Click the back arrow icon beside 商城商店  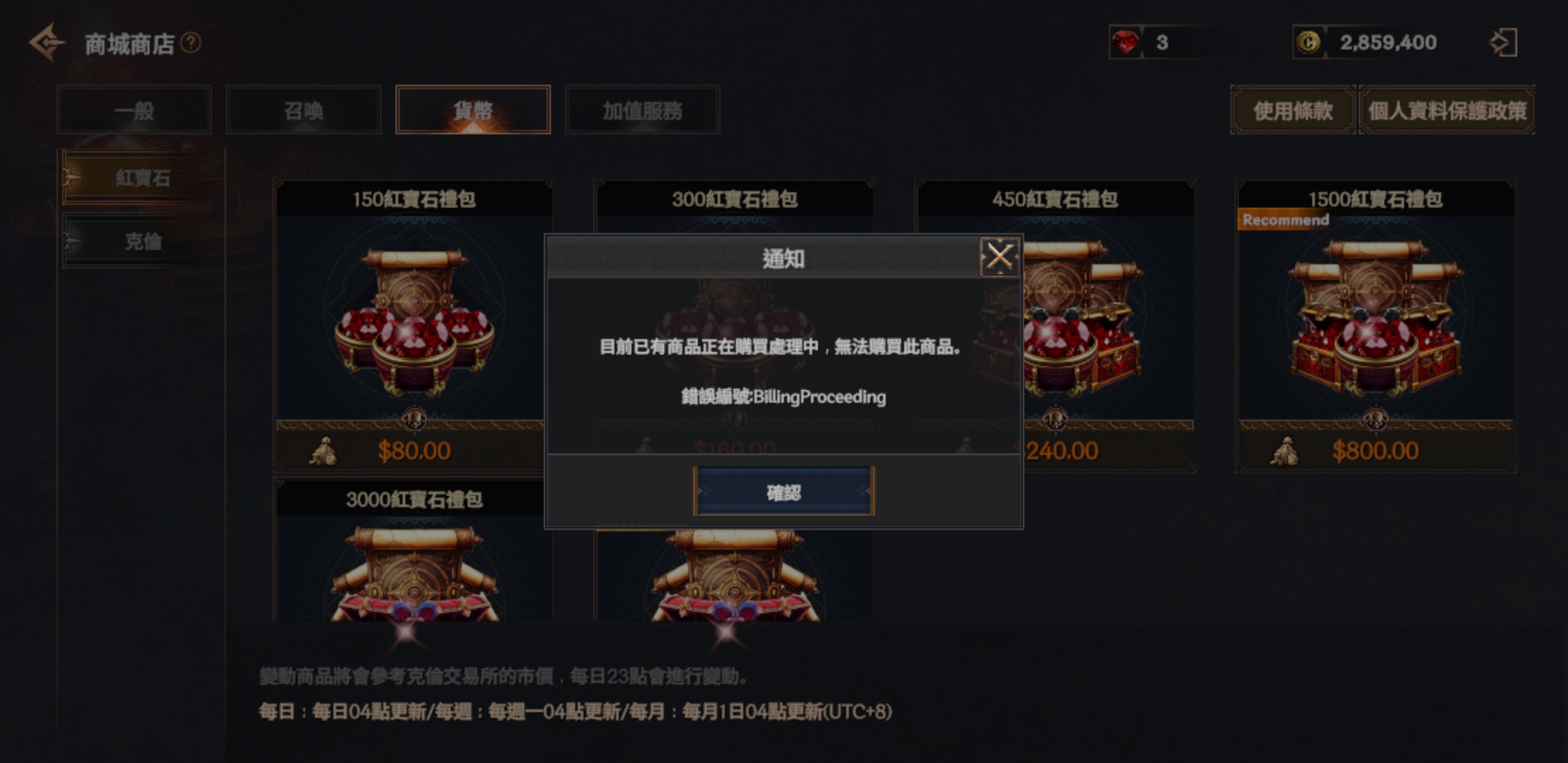coord(47,43)
